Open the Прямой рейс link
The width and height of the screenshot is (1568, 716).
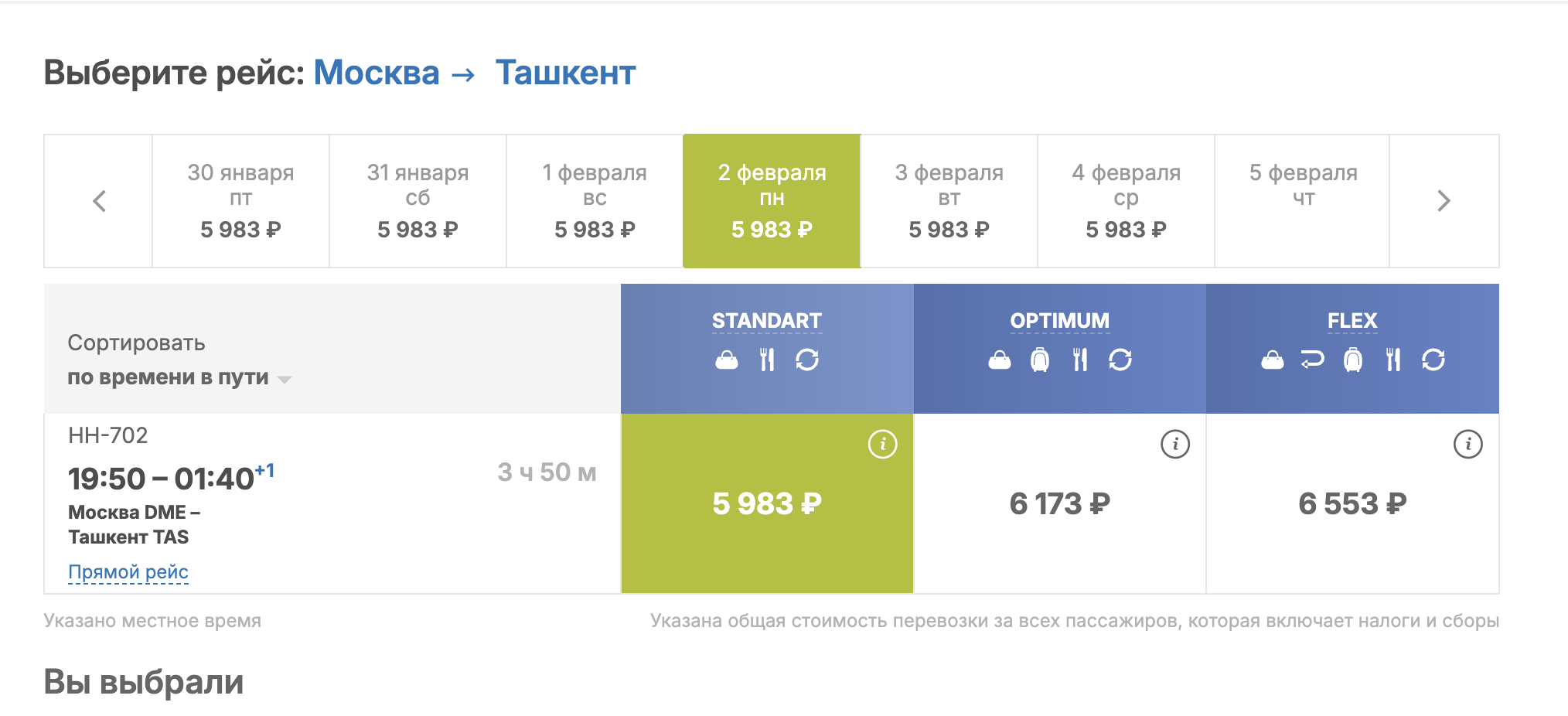point(128,572)
